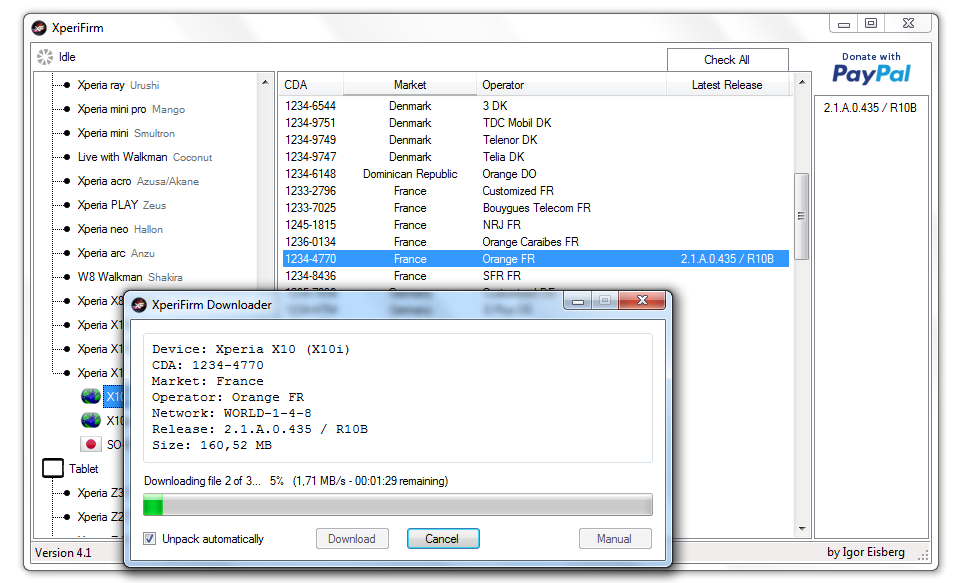Click the disabled Download button

click(352, 538)
